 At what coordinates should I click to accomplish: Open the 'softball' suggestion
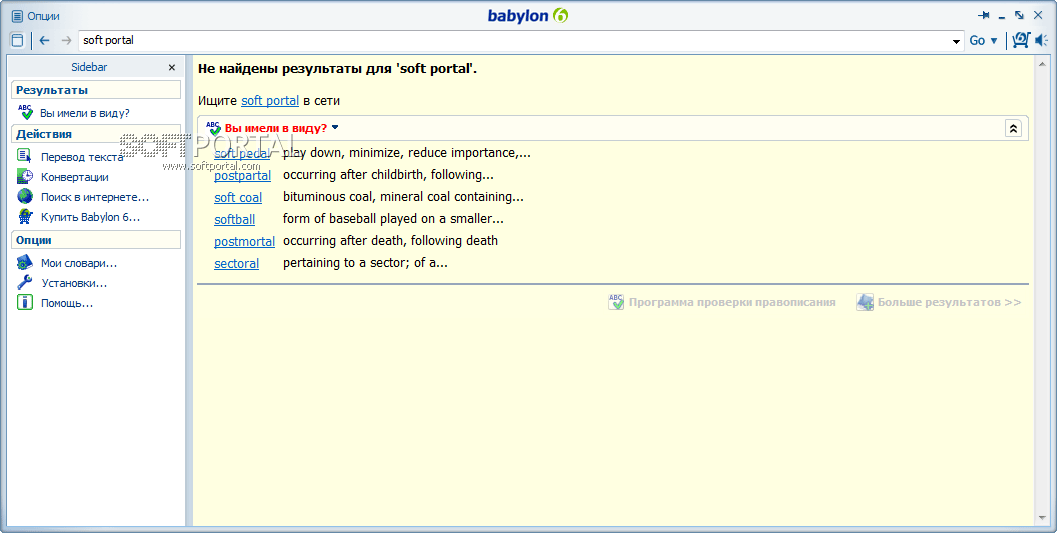tap(235, 220)
